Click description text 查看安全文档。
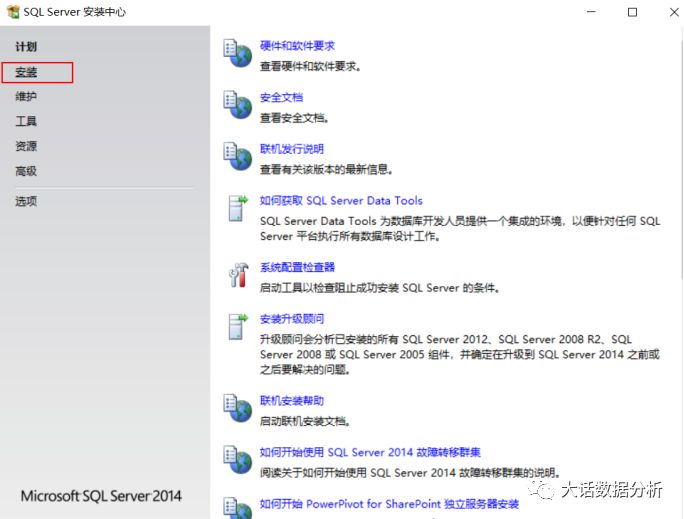Image resolution: width=684 pixels, height=519 pixels. 294,118
